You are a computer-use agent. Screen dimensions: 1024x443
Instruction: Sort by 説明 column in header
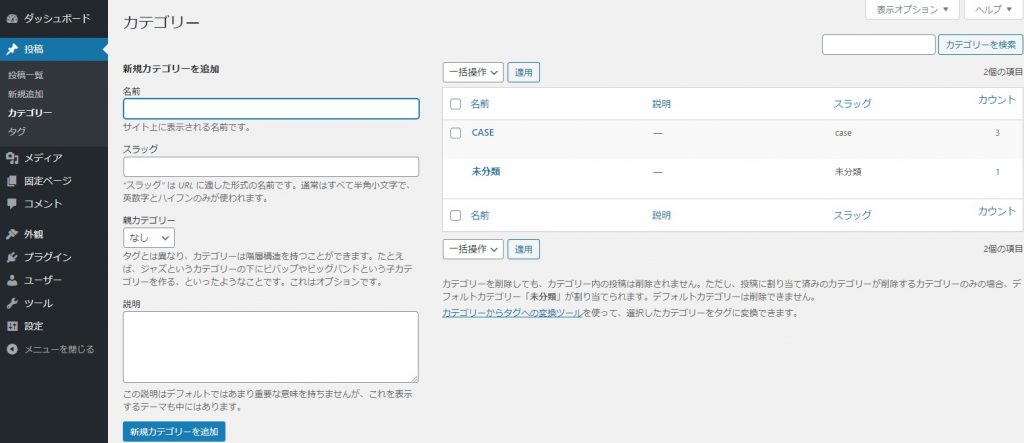pos(662,103)
